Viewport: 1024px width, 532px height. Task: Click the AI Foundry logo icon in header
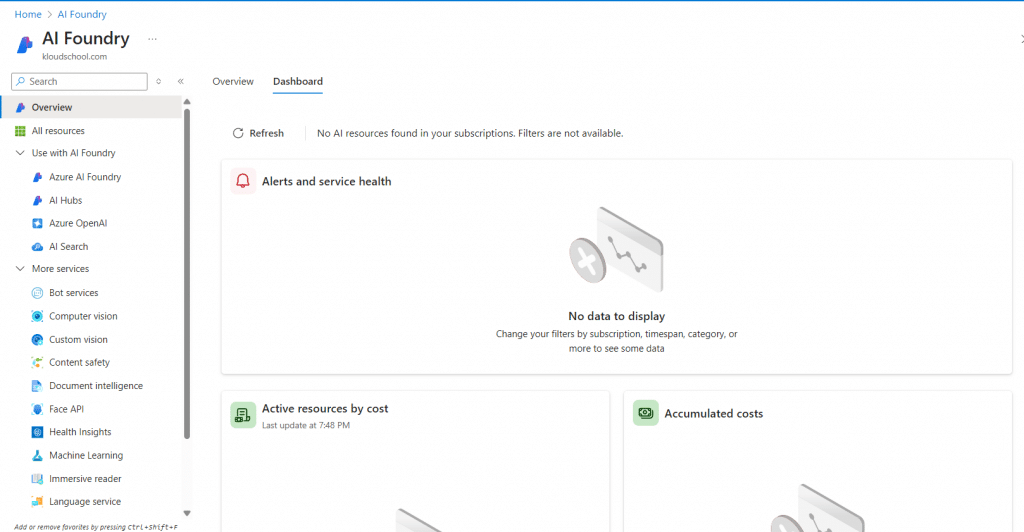point(25,44)
